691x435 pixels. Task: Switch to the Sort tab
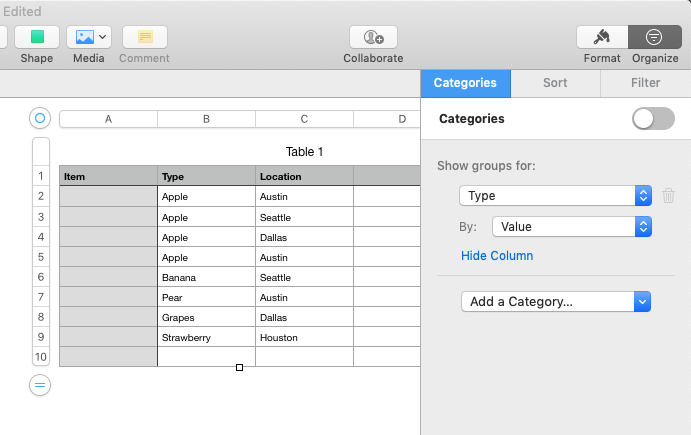(x=555, y=83)
